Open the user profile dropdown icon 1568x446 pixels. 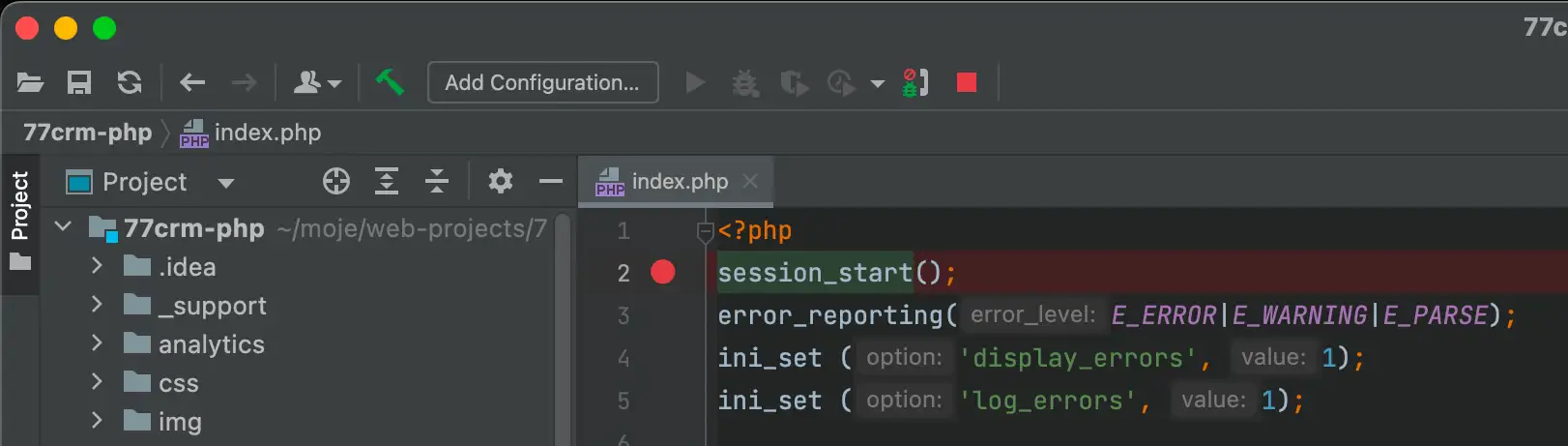tap(317, 83)
